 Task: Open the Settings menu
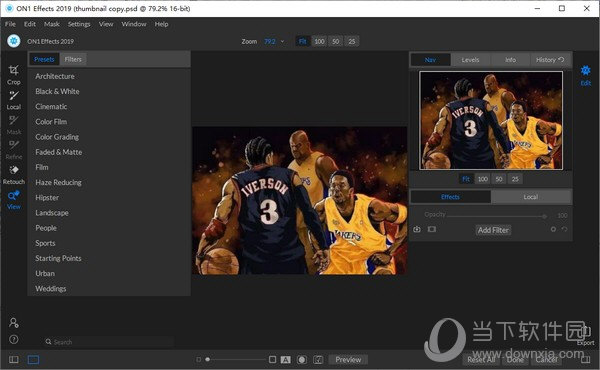tap(79, 24)
